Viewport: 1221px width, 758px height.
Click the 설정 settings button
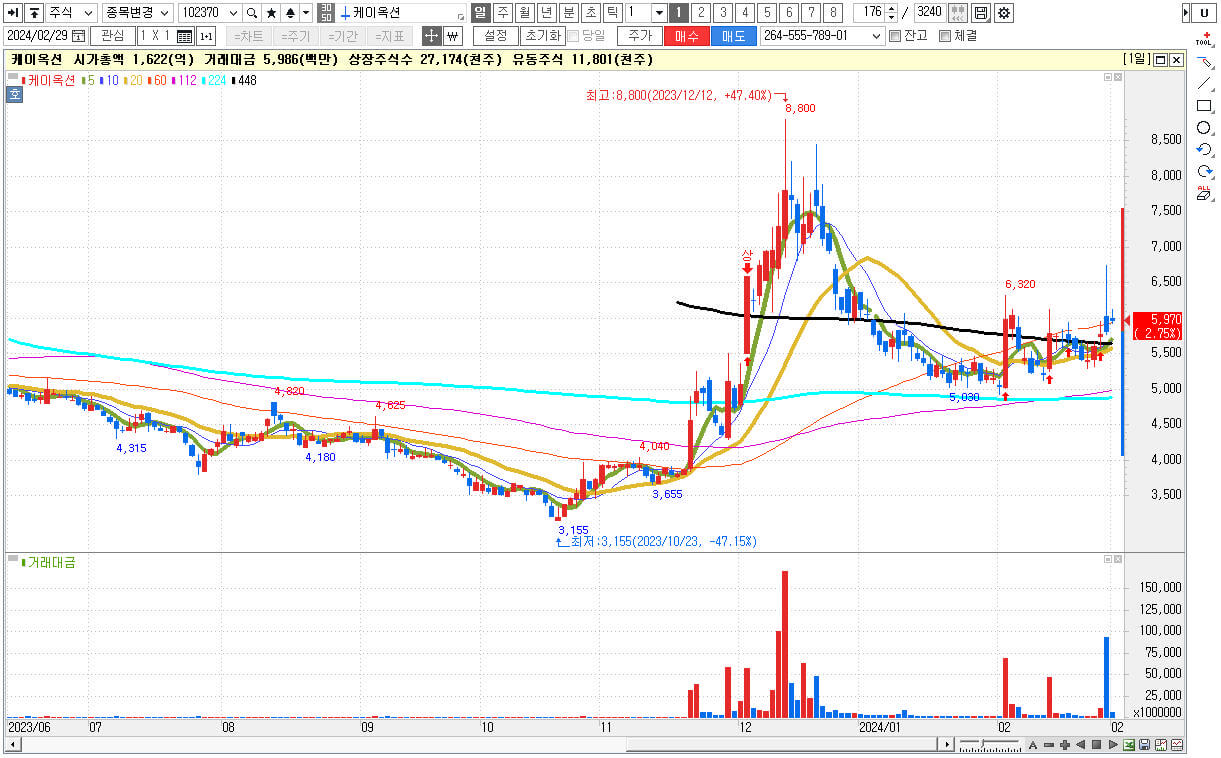tap(495, 36)
